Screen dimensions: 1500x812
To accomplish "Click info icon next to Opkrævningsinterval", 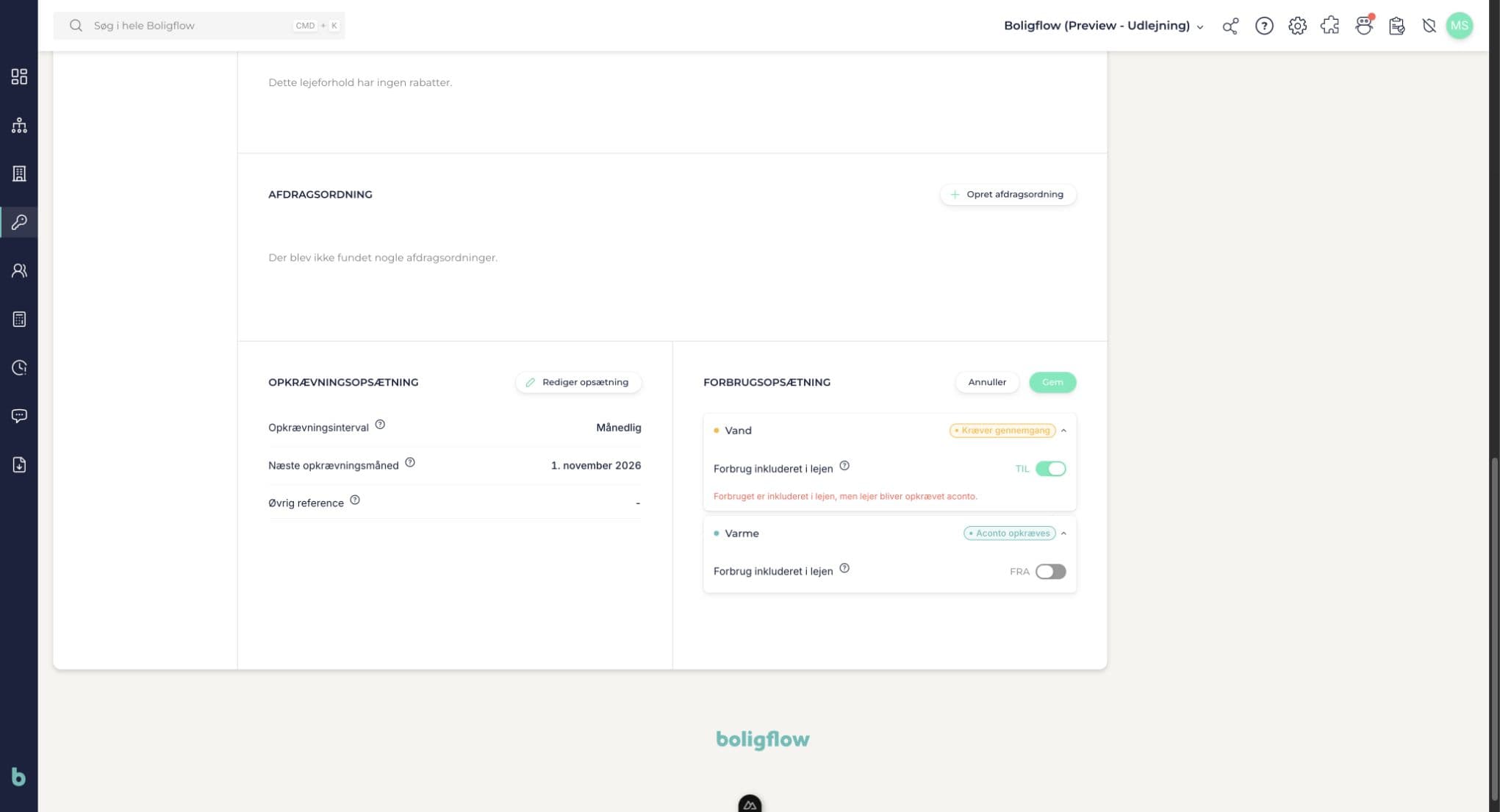I will point(380,425).
